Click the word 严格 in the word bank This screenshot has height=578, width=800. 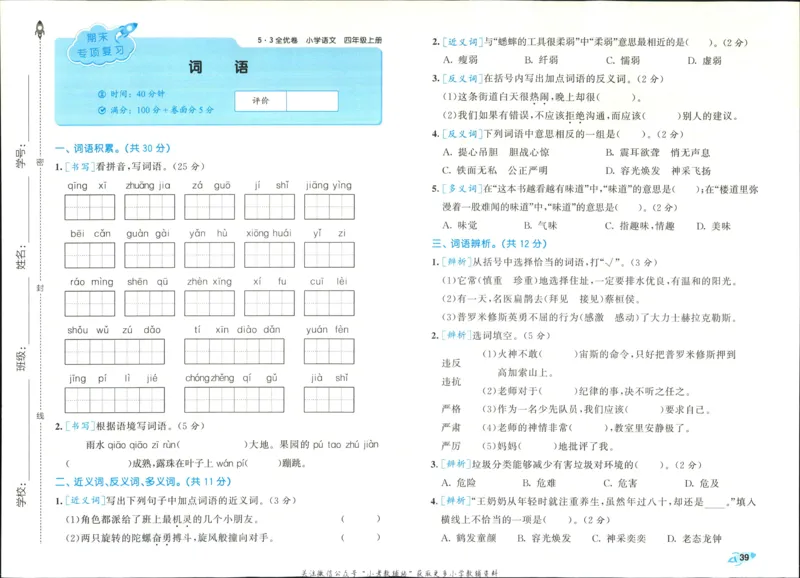[451, 409]
